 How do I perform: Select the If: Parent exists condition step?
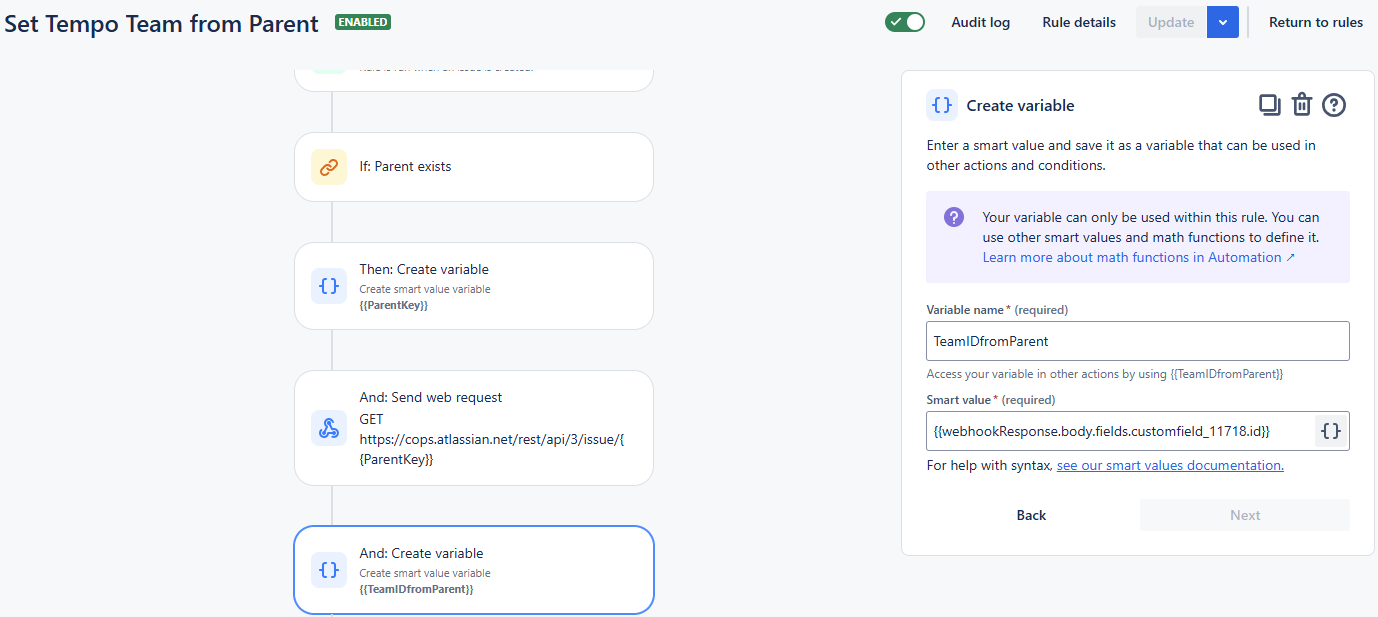click(x=474, y=167)
